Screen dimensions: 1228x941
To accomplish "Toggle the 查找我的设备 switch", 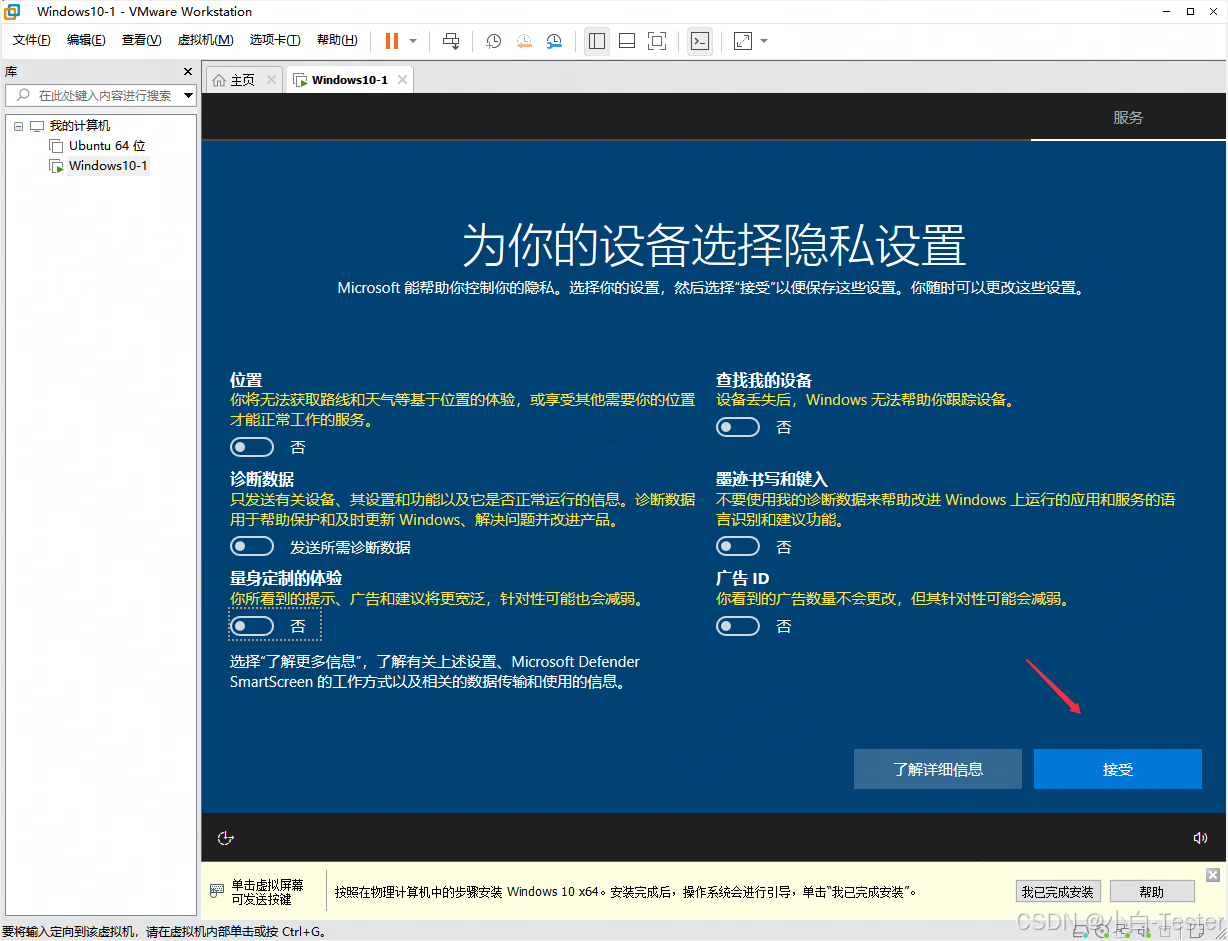I will (738, 427).
